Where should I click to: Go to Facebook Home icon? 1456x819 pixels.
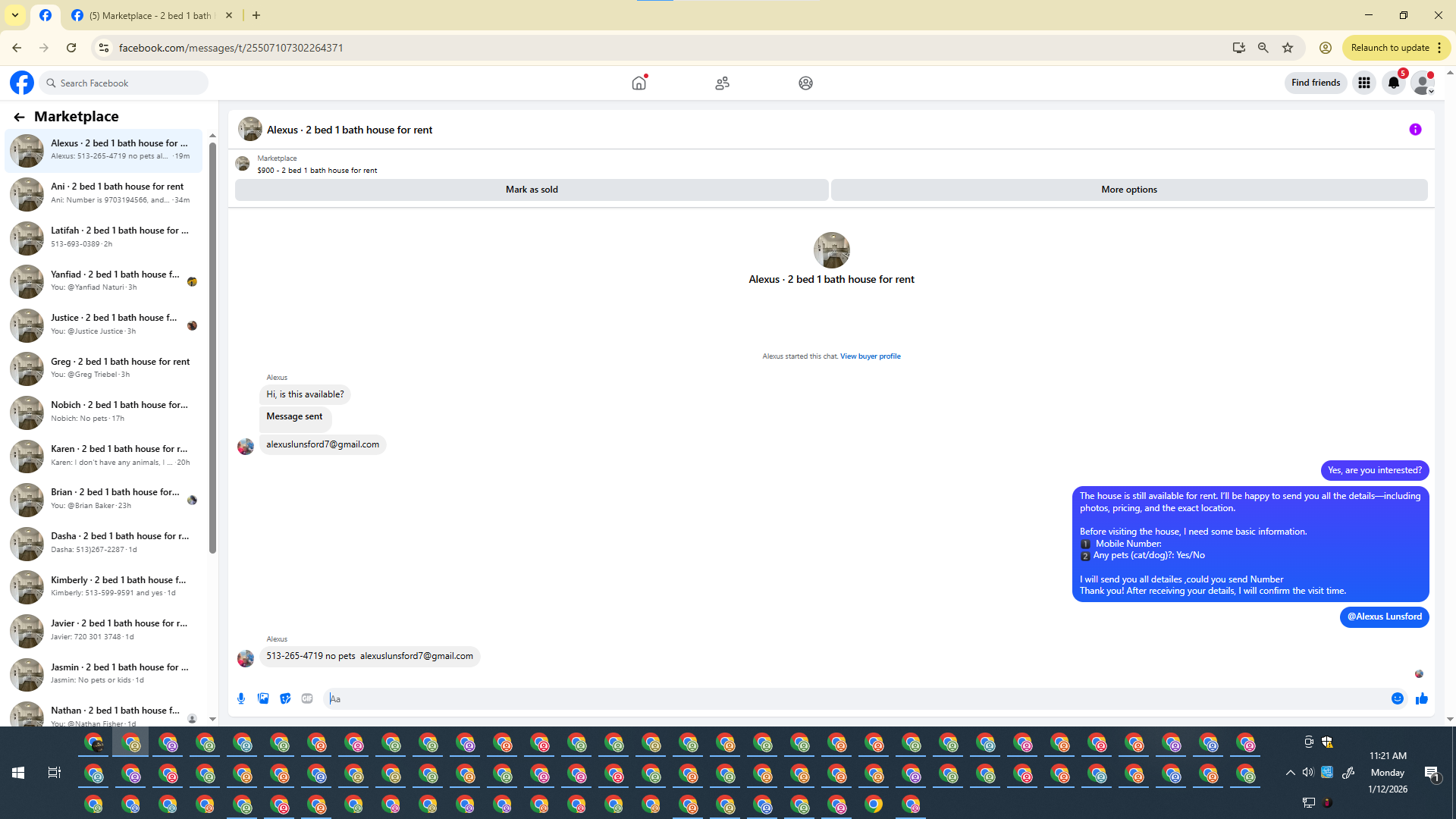pos(639,83)
